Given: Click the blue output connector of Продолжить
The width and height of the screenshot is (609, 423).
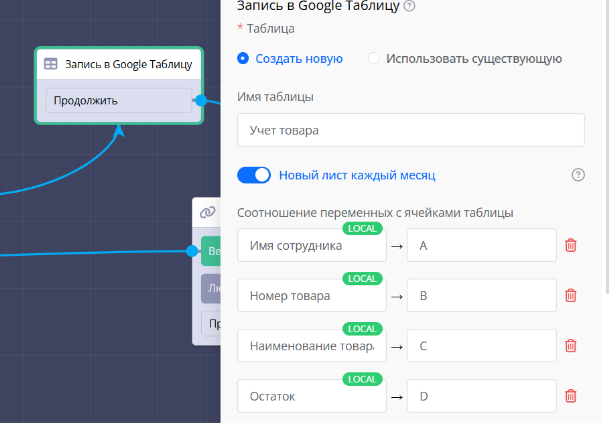Looking at the screenshot, I should [201, 101].
